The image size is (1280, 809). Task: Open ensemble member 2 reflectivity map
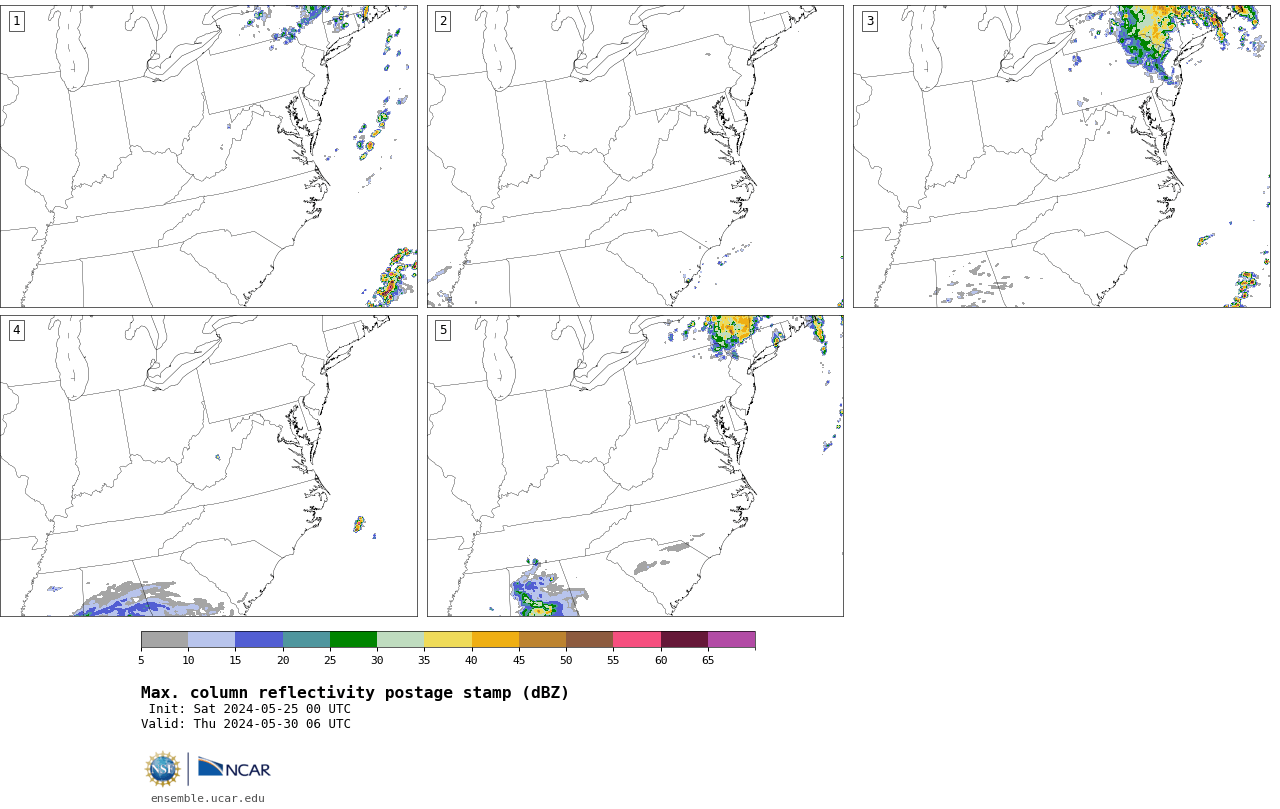pos(635,156)
